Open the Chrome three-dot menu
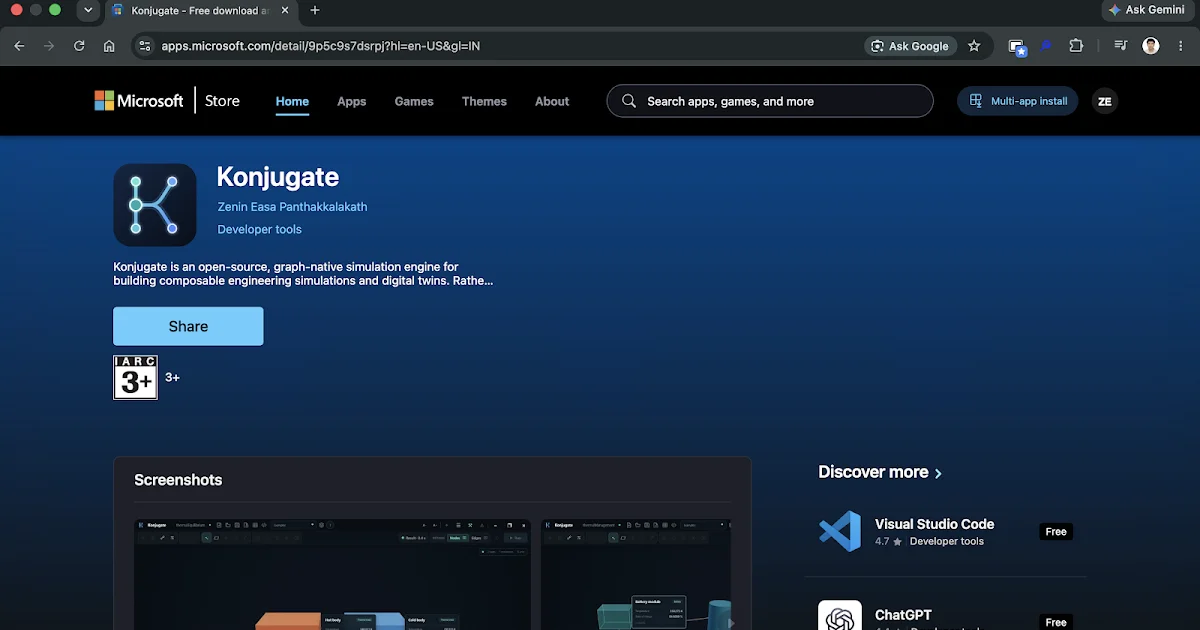The height and width of the screenshot is (630, 1200). (1181, 46)
